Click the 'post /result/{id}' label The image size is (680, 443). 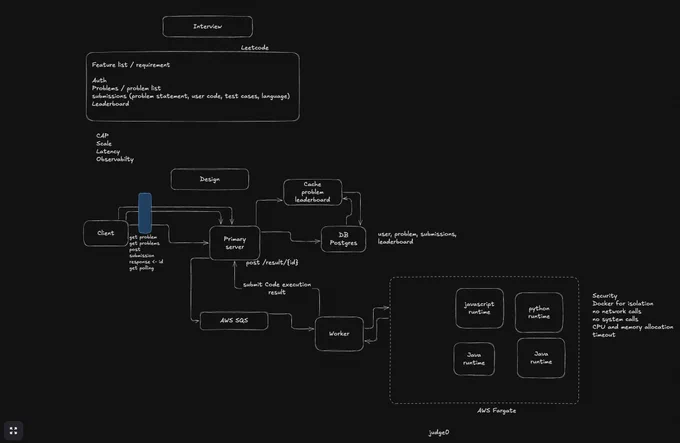[x=272, y=262]
